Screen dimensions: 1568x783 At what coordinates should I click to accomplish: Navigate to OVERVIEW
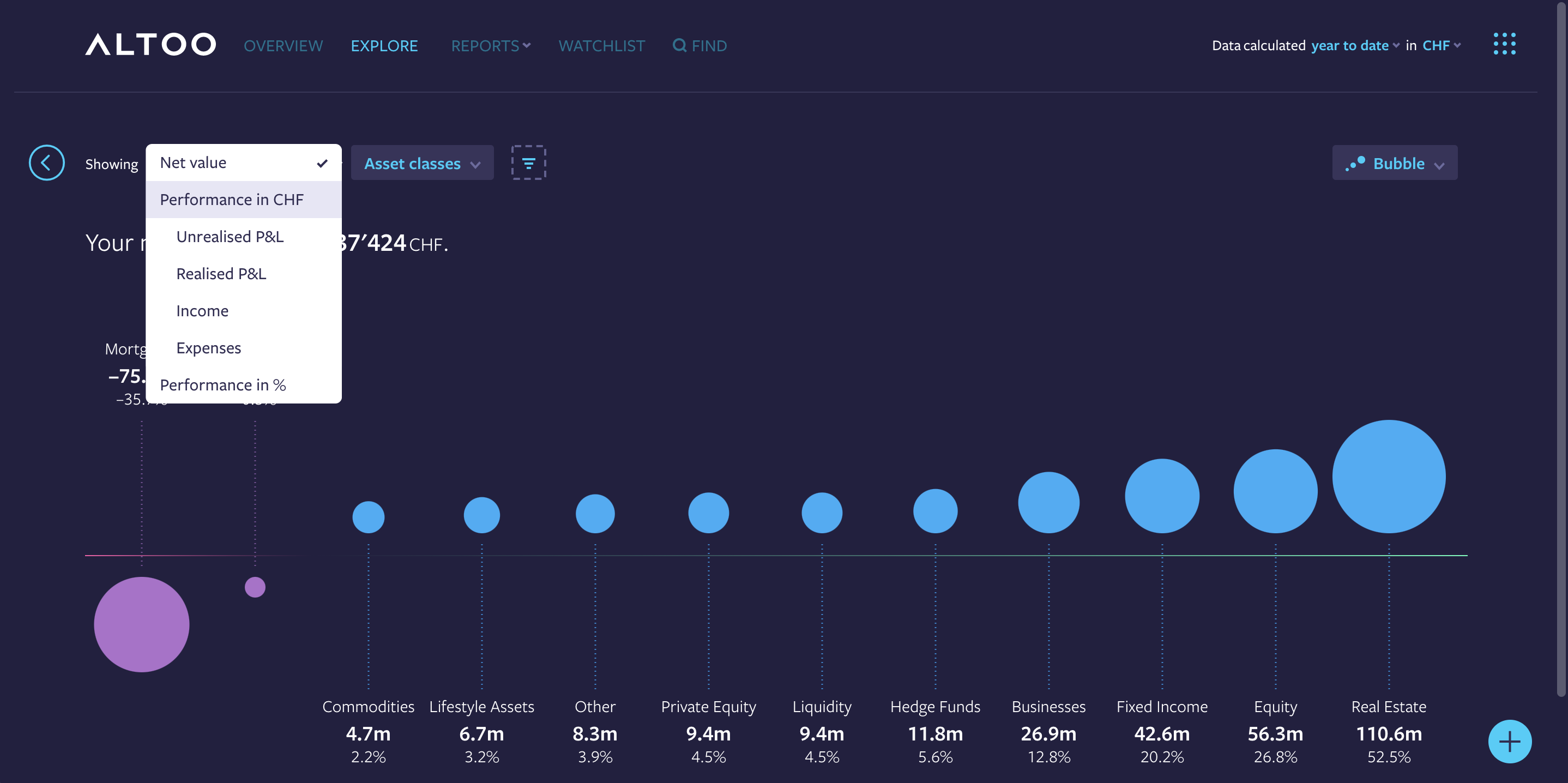coord(283,45)
